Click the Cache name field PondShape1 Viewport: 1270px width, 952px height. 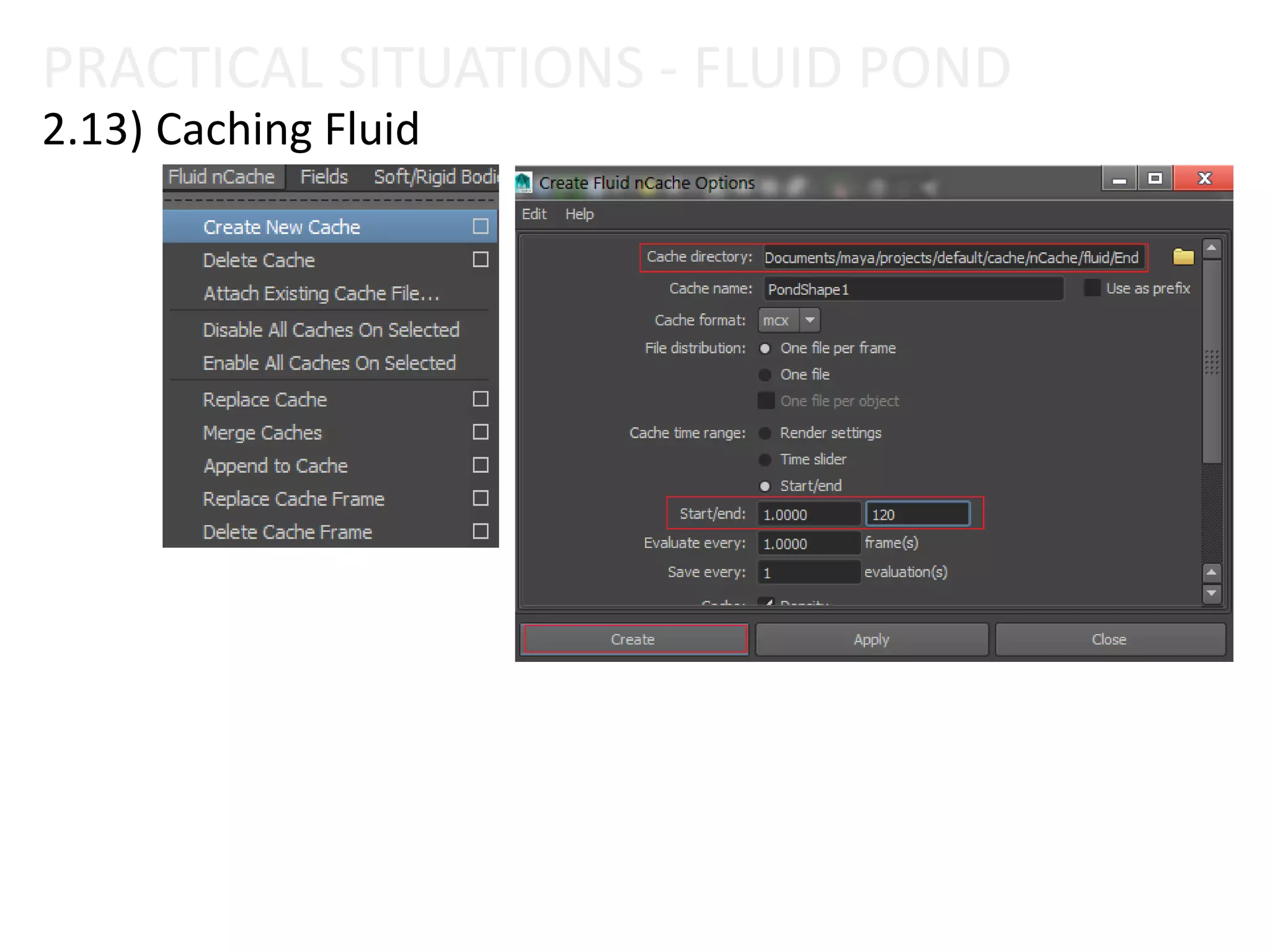point(913,289)
